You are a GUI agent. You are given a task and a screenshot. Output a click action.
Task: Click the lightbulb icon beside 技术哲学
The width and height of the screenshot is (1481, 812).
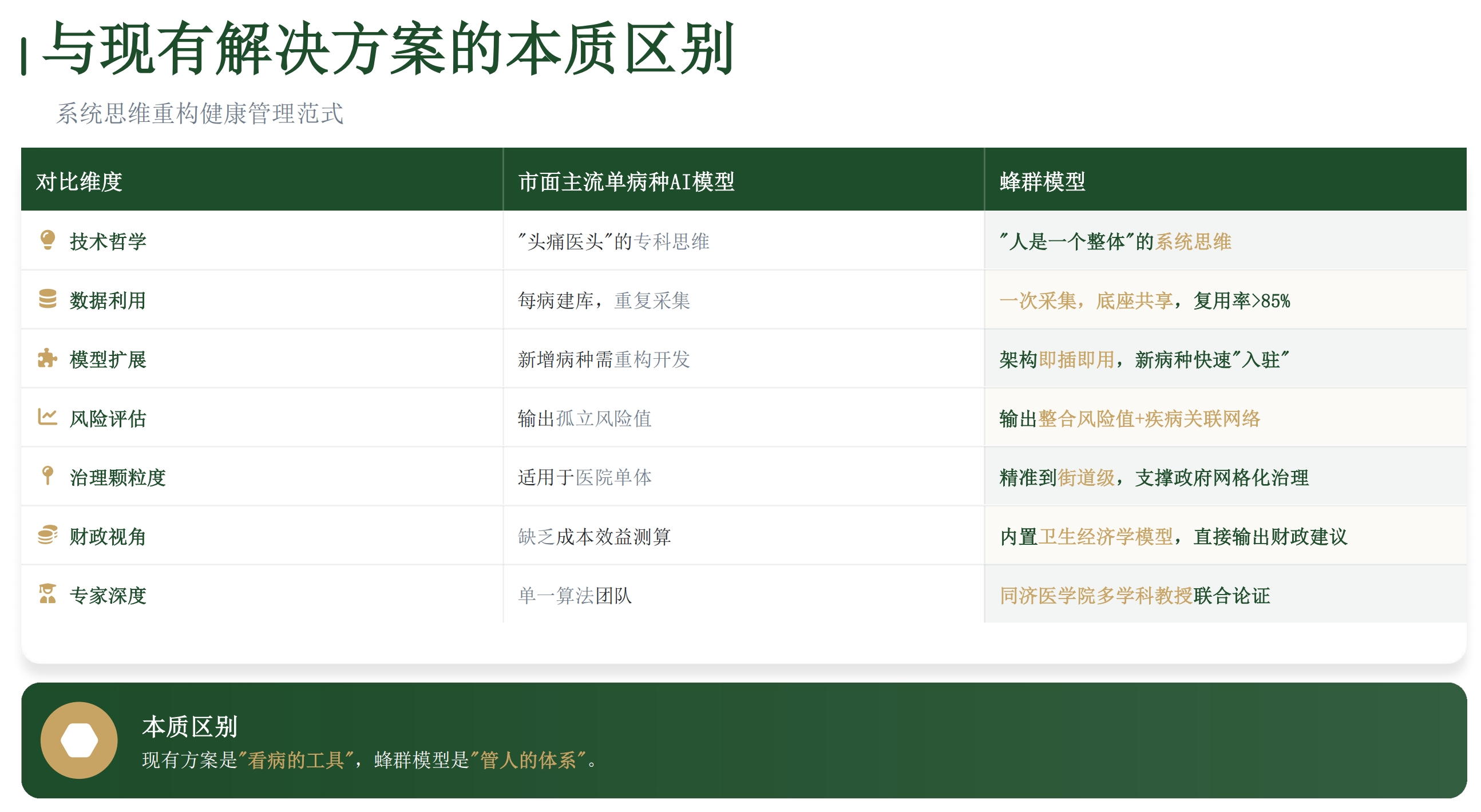tap(47, 240)
